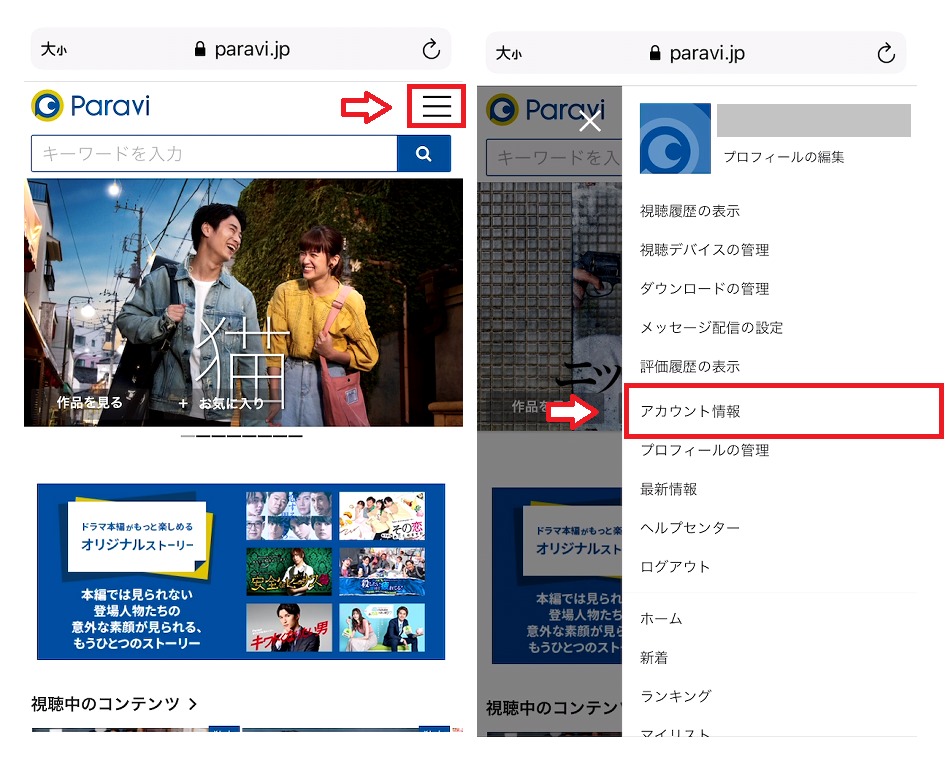Close the side menu with the X icon
Screen dimensions: 946x765
point(590,120)
